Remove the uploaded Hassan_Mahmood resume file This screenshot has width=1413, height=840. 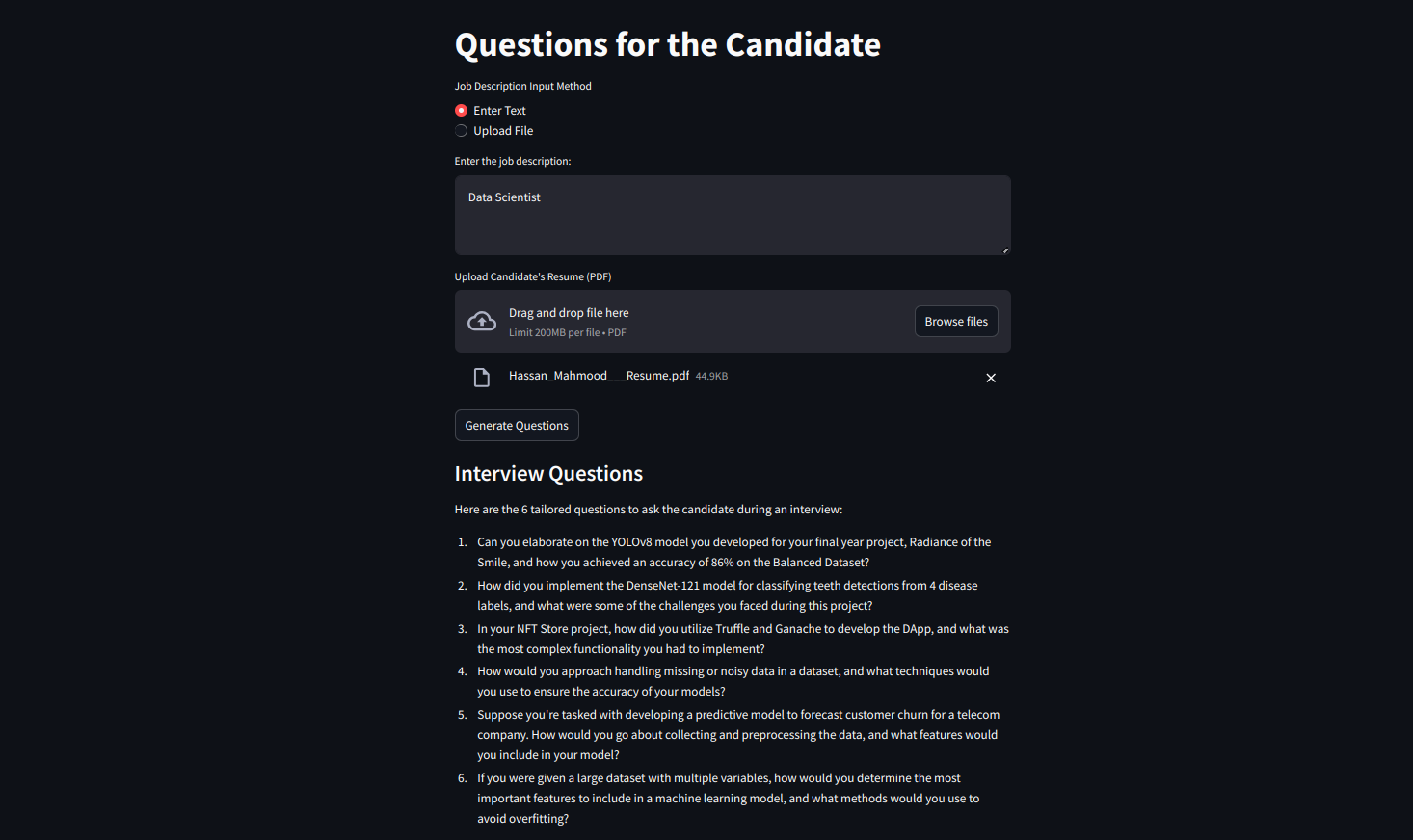click(x=991, y=378)
